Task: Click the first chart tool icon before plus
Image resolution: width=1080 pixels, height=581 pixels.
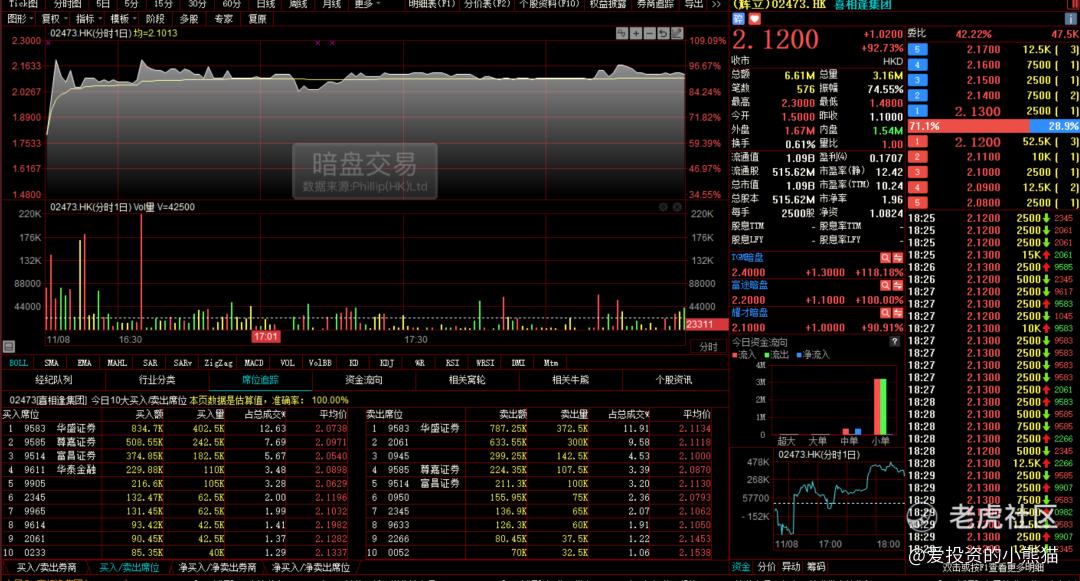Action: [622, 33]
